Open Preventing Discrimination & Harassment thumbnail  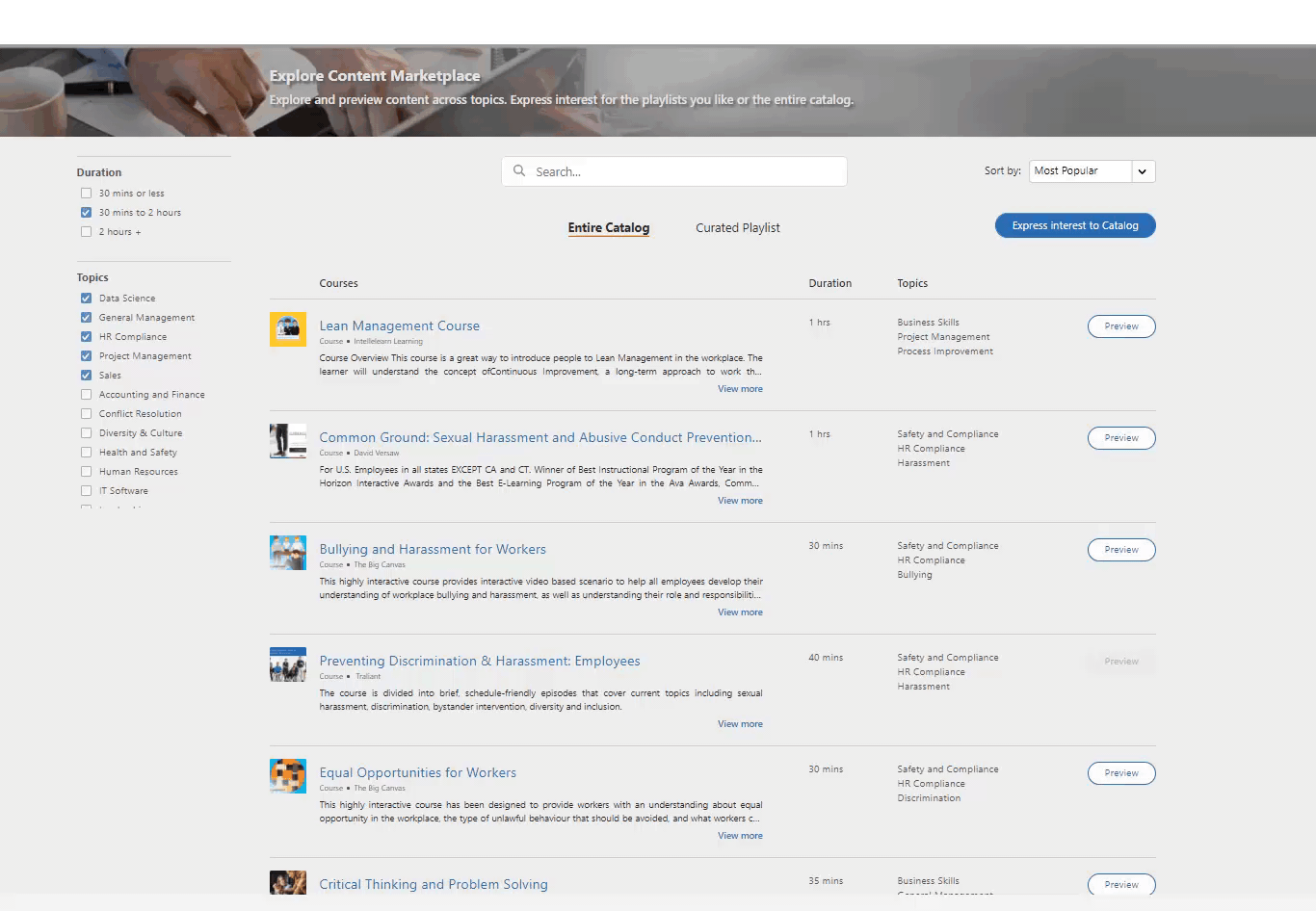(x=288, y=664)
